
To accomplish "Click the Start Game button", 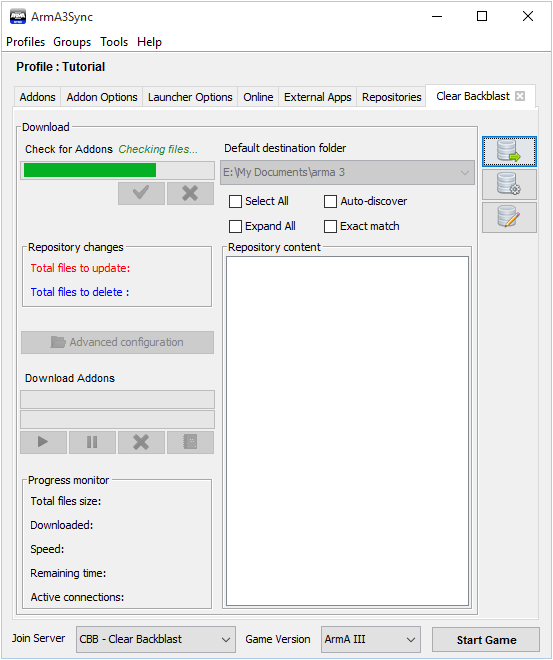I will [x=486, y=640].
